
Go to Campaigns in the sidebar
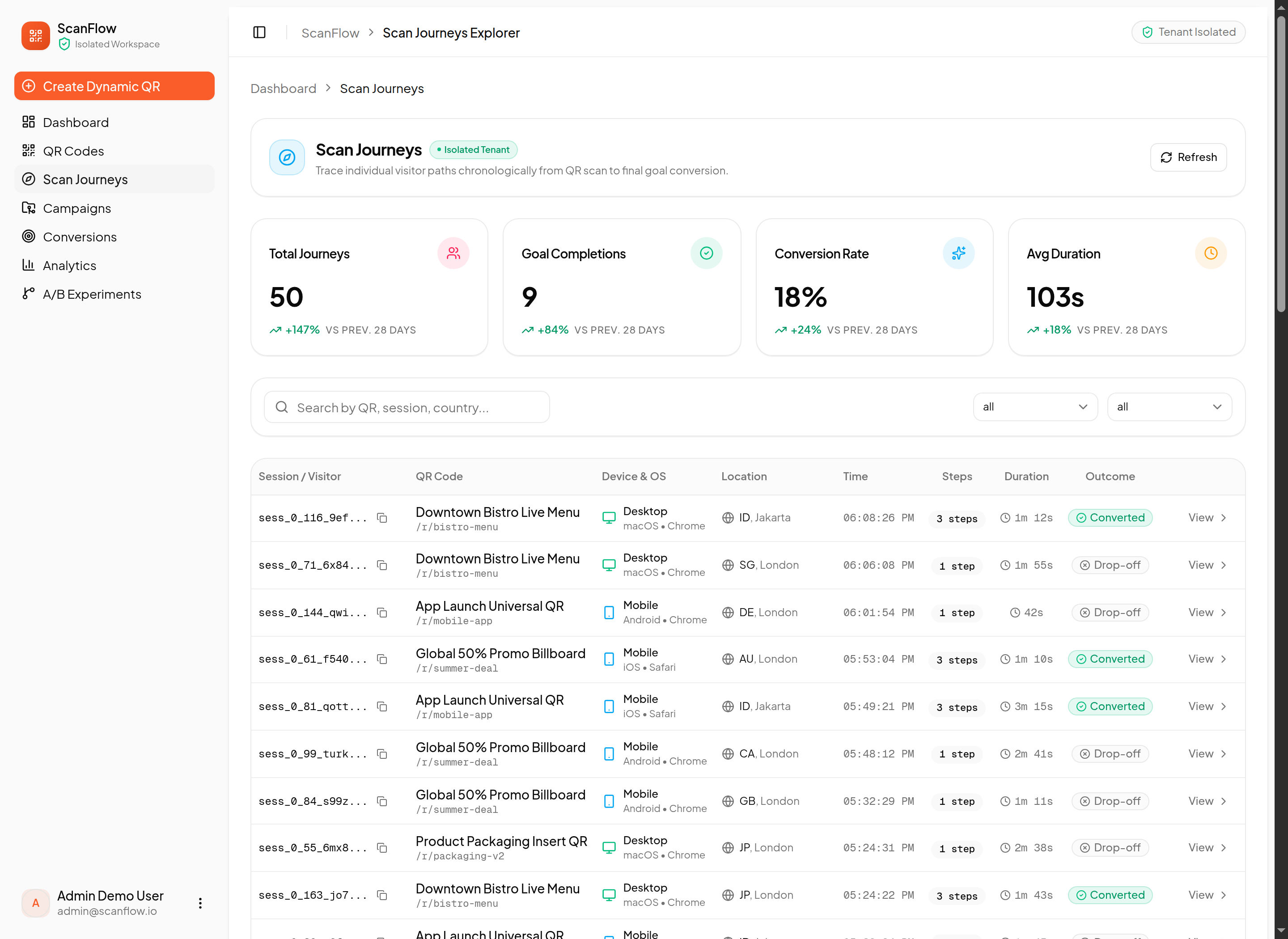(114, 208)
